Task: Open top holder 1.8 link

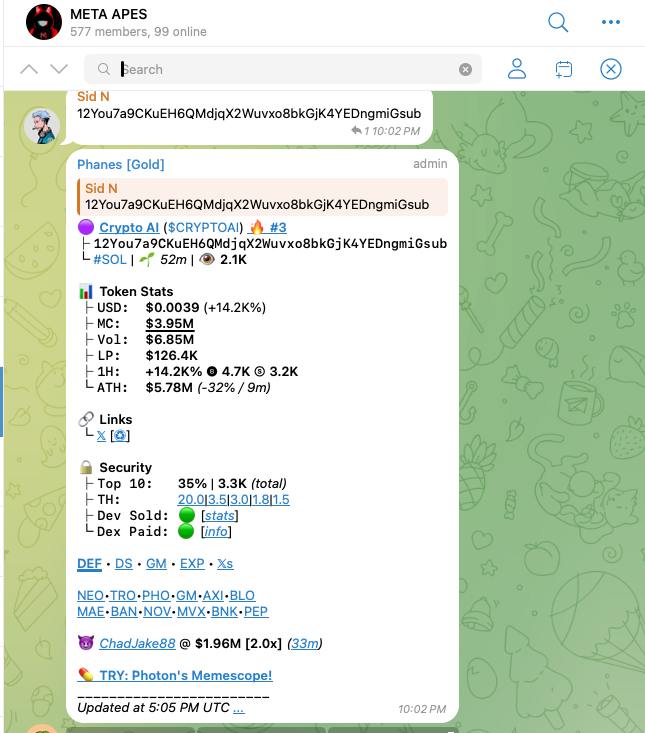Action: click(261, 500)
